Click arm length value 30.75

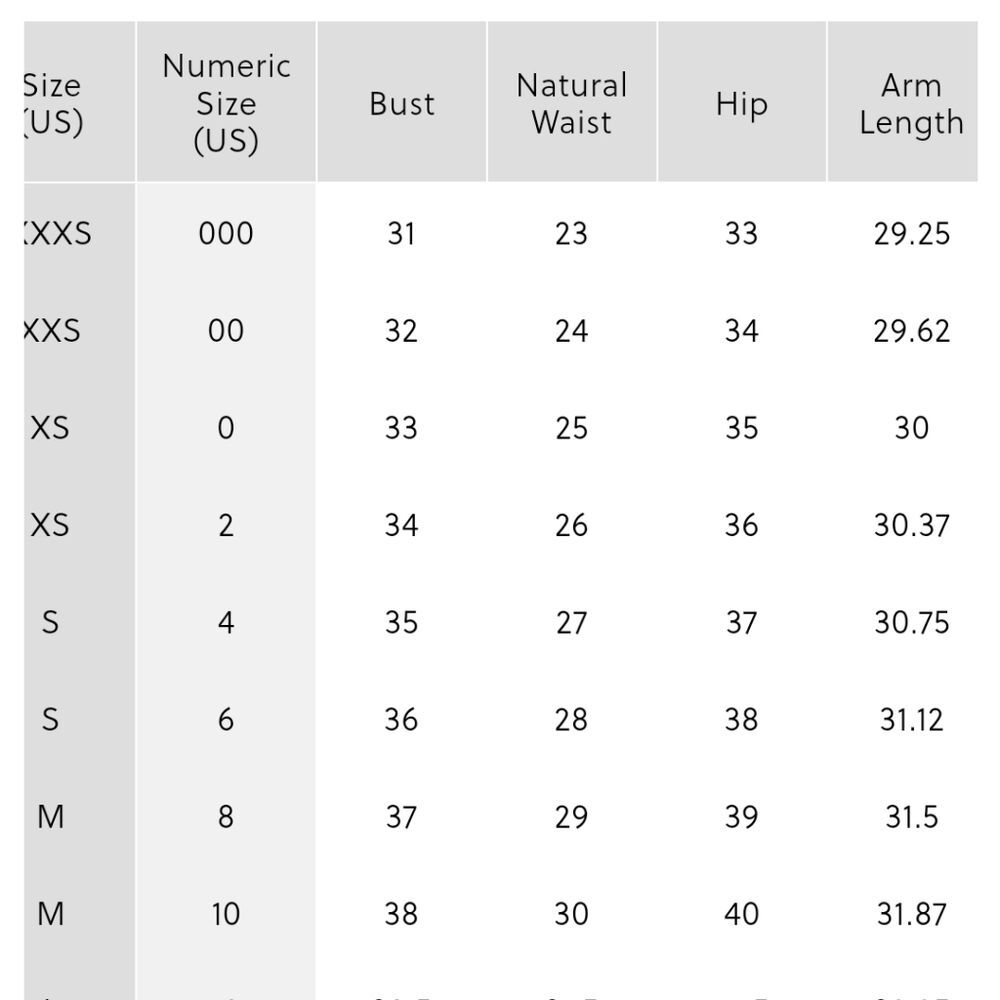click(x=911, y=622)
